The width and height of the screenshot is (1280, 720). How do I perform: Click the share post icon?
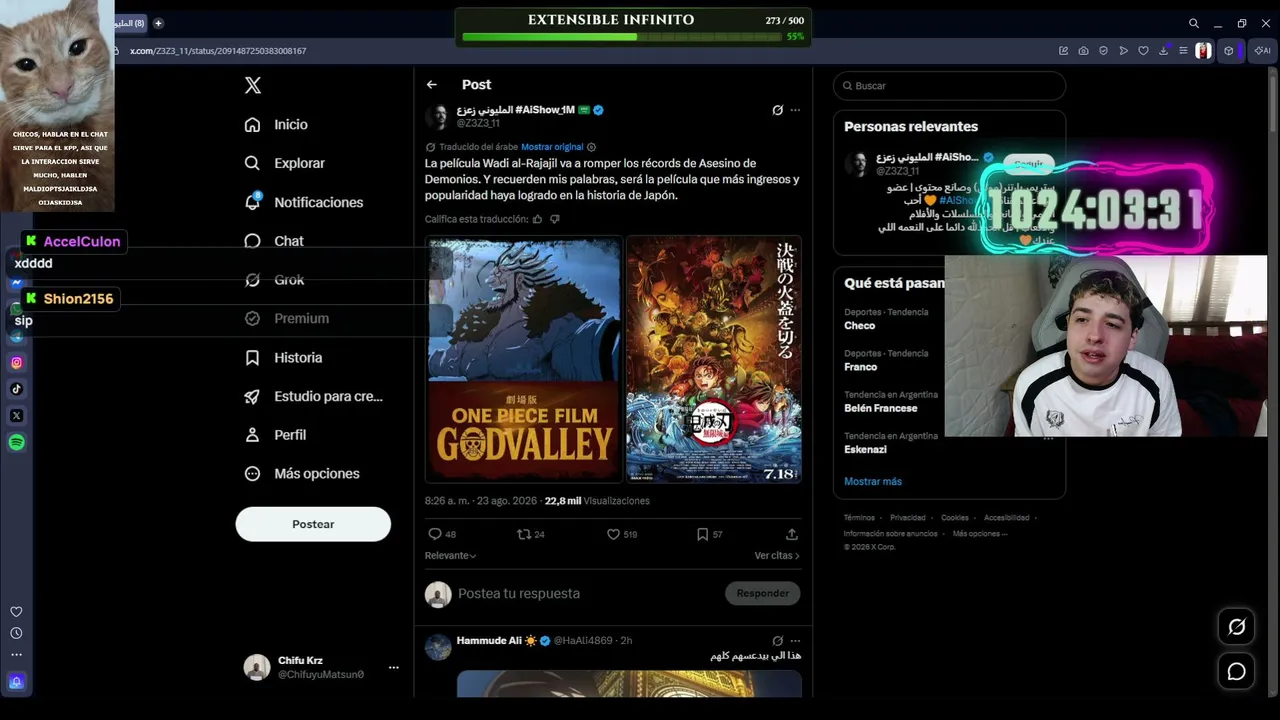792,534
